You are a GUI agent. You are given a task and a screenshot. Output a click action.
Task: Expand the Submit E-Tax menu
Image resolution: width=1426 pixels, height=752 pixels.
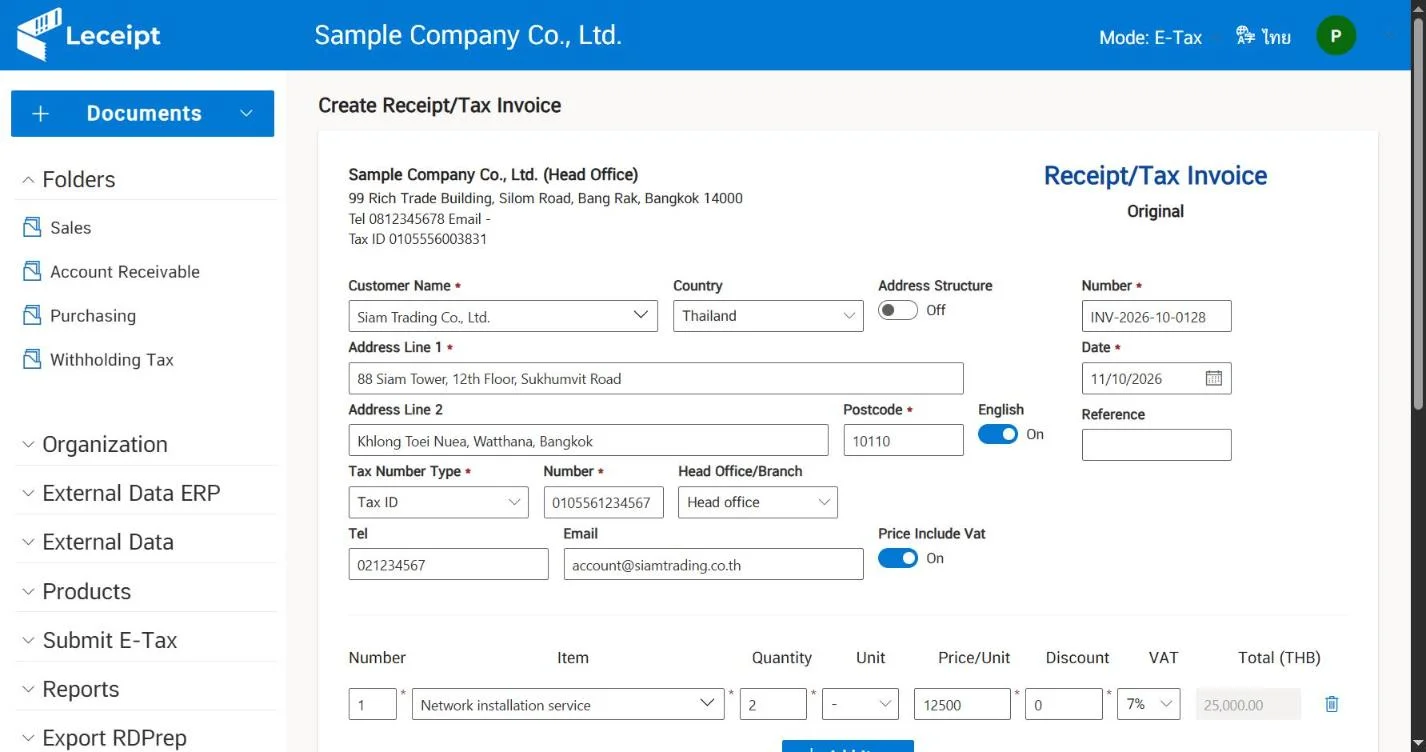point(145,641)
